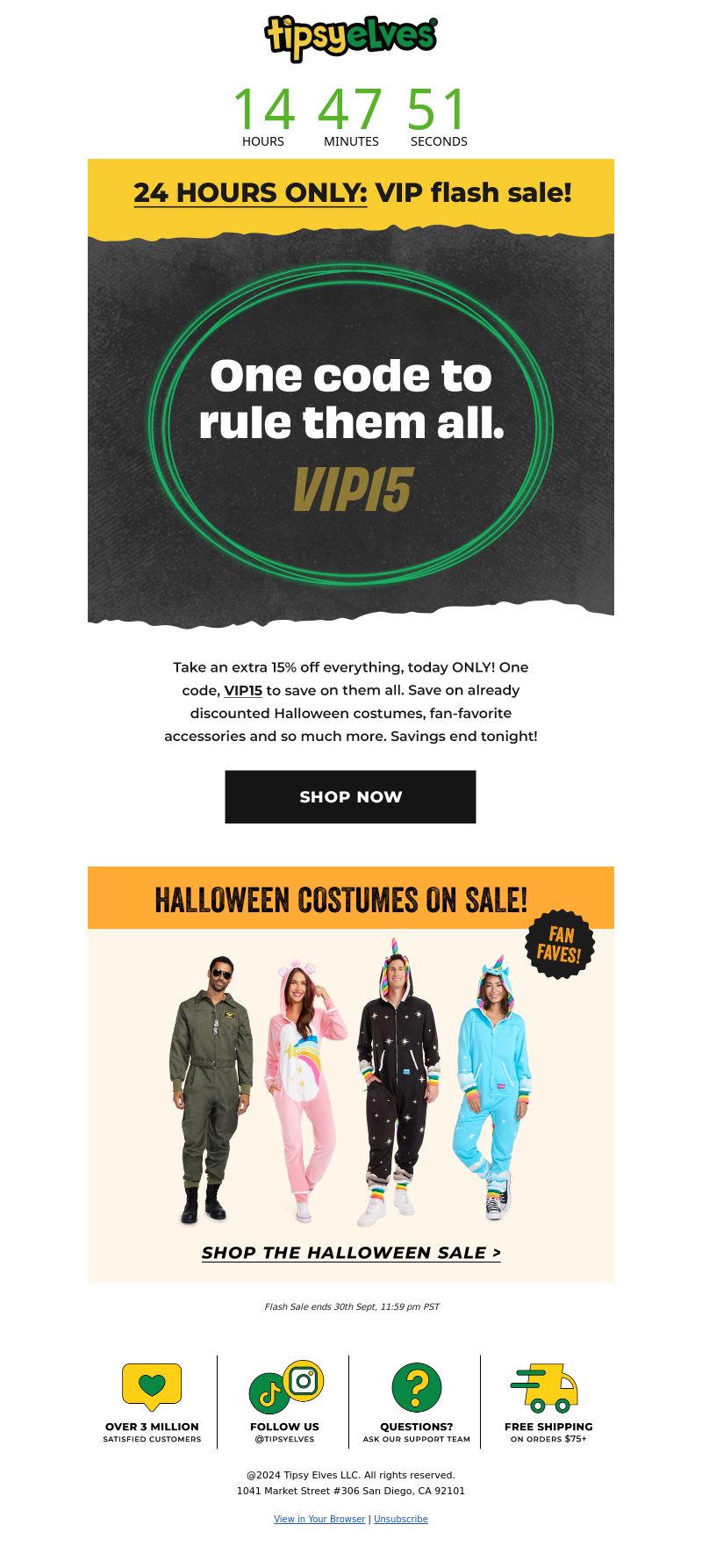Click the yellow delivery truck icon
Screen dimensions: 702x1568
(x=545, y=1388)
